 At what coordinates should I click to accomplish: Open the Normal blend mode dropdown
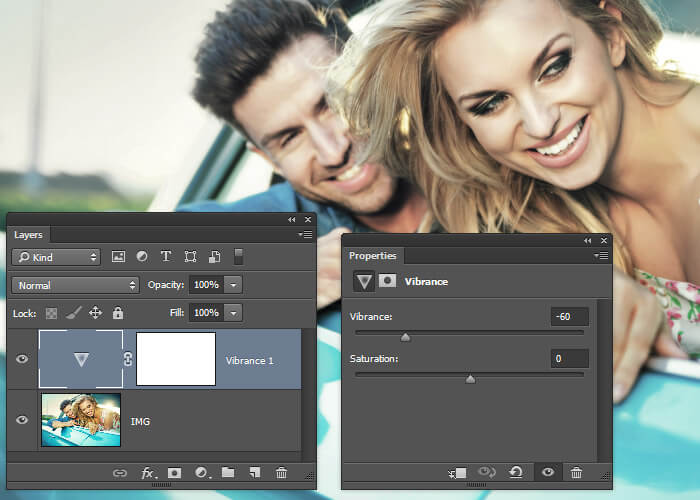(x=76, y=285)
